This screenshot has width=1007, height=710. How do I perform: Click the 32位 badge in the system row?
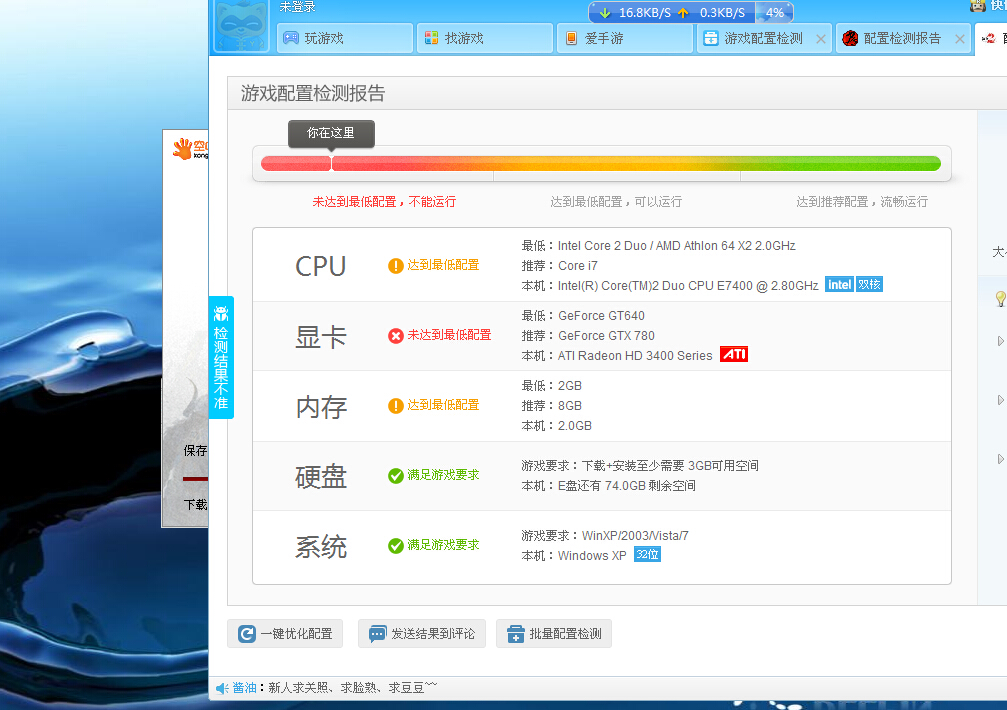[647, 554]
